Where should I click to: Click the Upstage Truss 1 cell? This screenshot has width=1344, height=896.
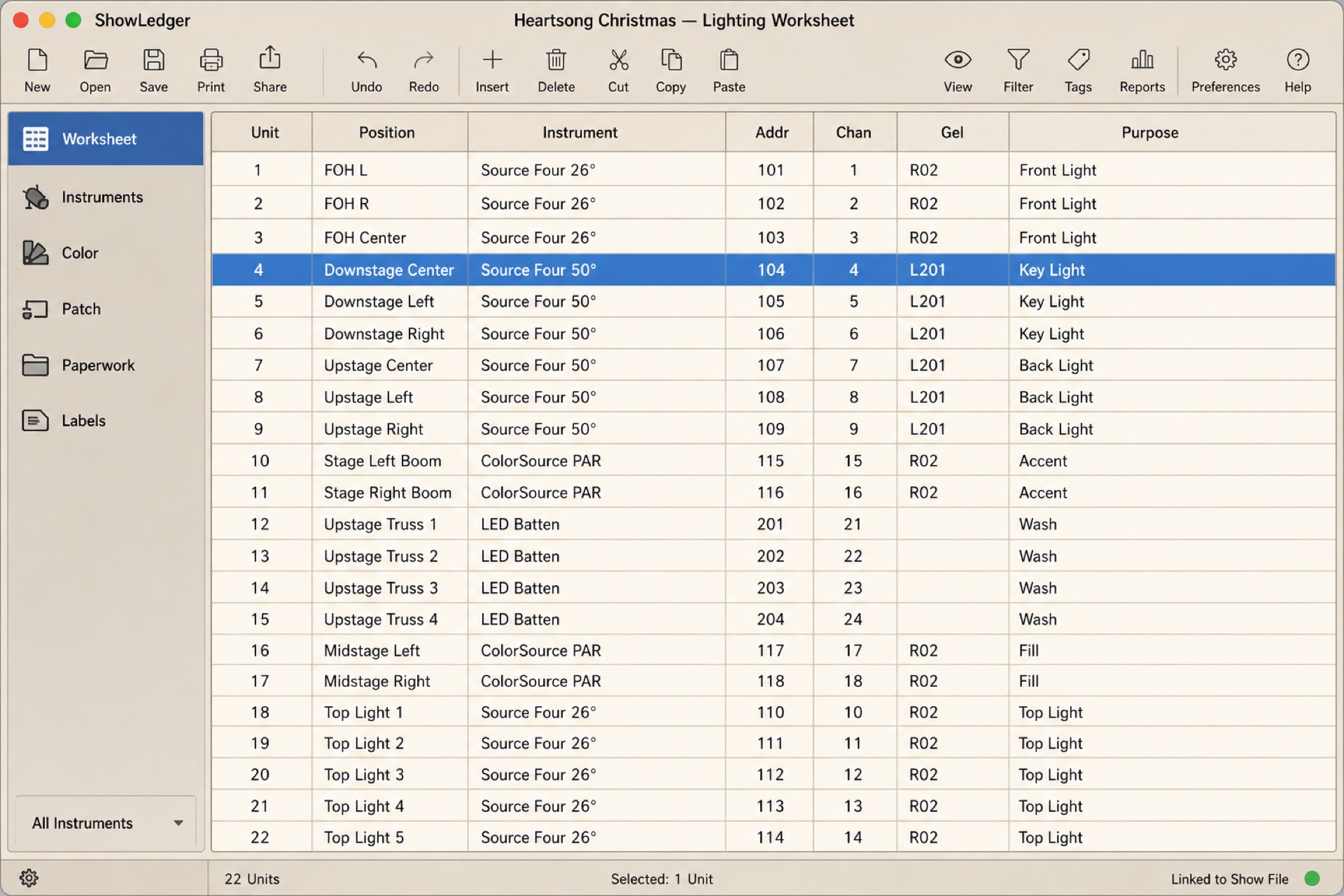[x=390, y=524]
